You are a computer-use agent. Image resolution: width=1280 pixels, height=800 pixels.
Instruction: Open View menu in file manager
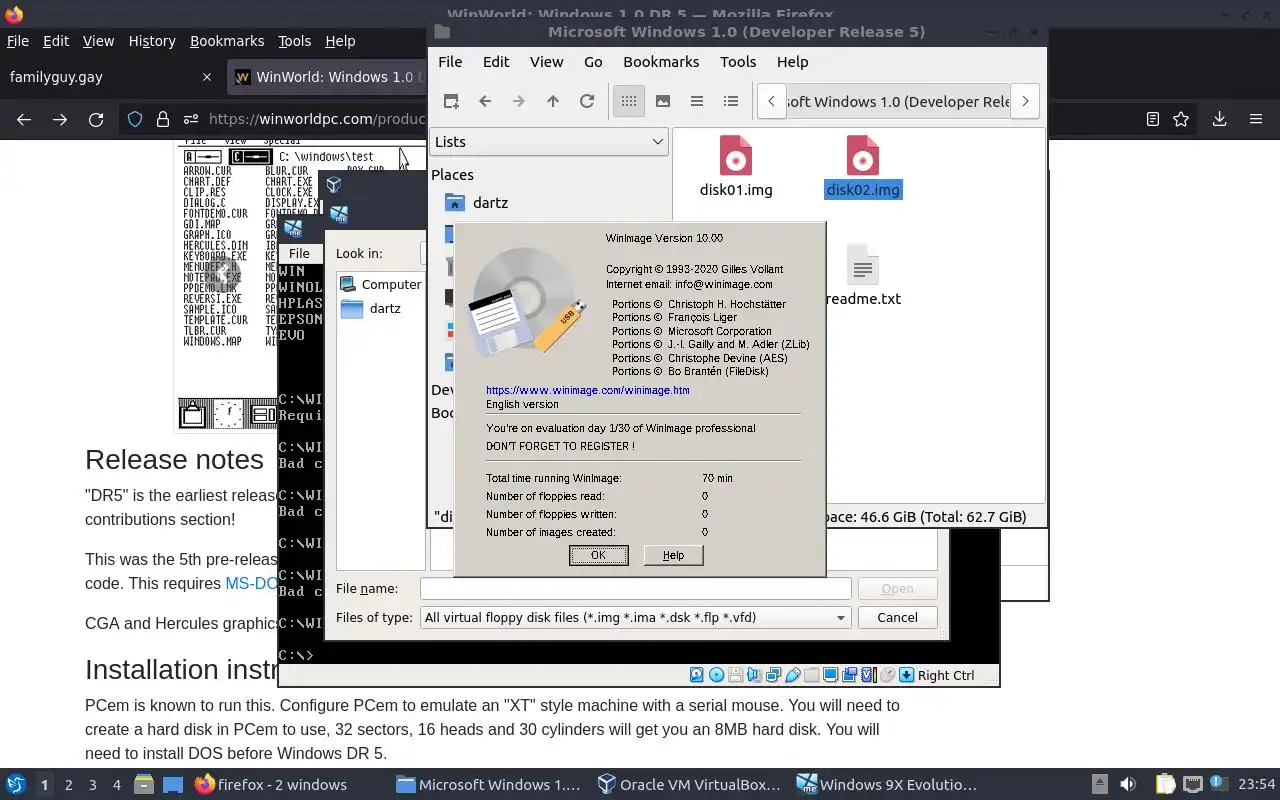click(546, 61)
